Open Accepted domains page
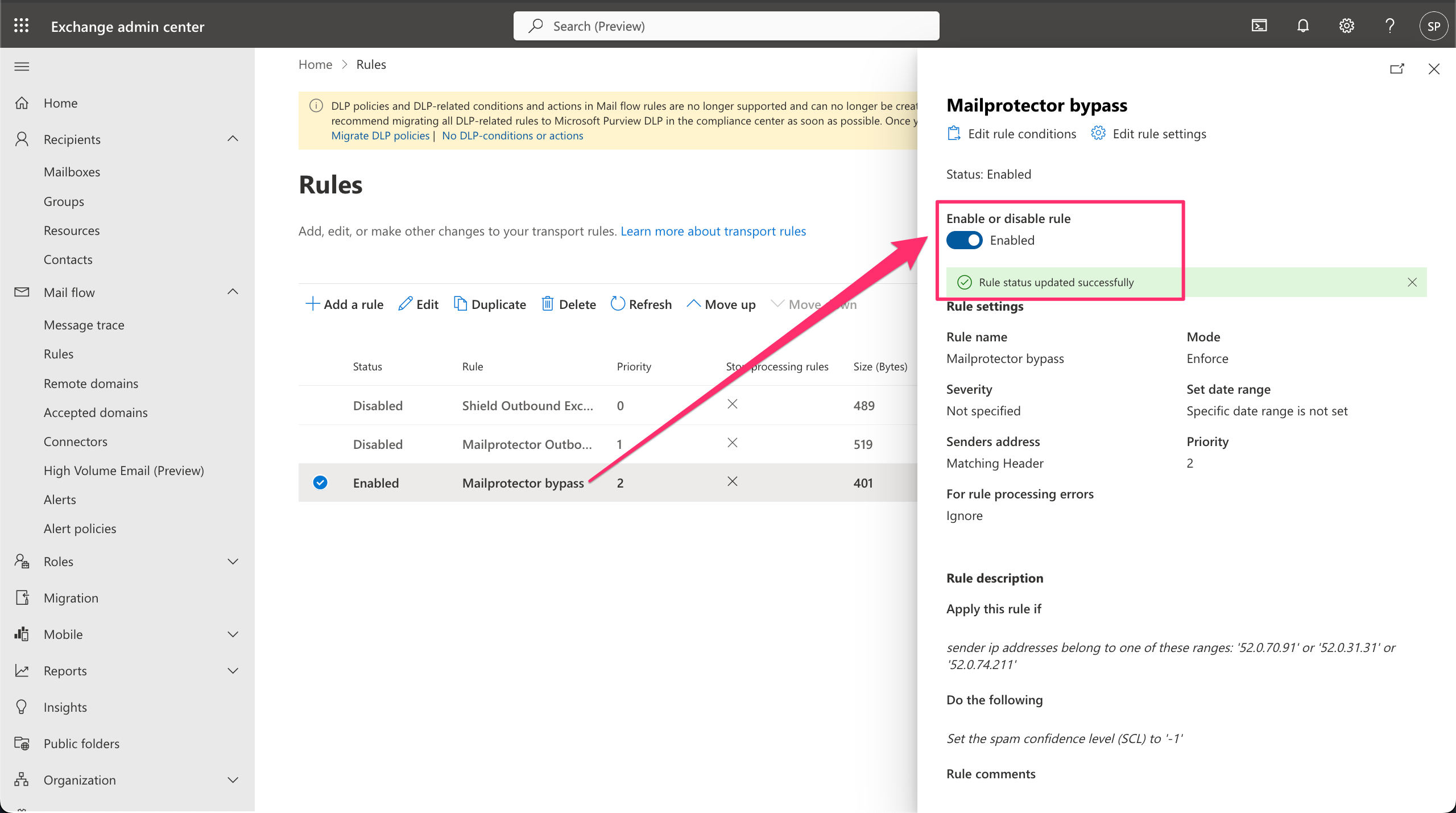 [x=96, y=412]
